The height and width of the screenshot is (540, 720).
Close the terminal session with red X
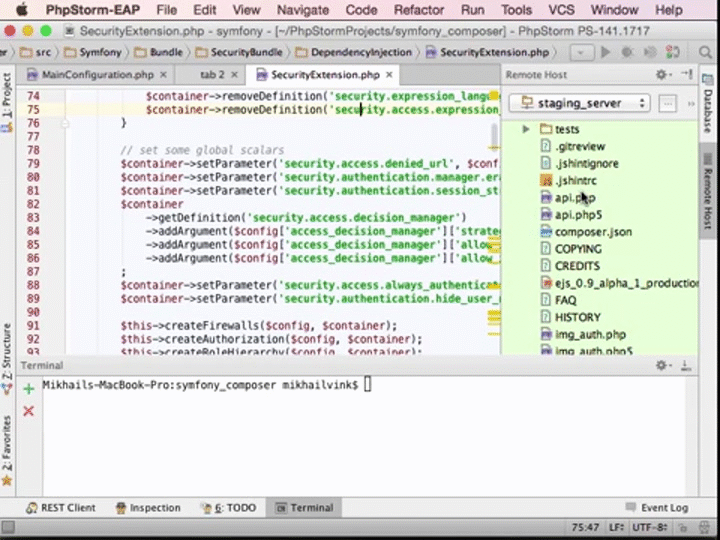click(28, 411)
